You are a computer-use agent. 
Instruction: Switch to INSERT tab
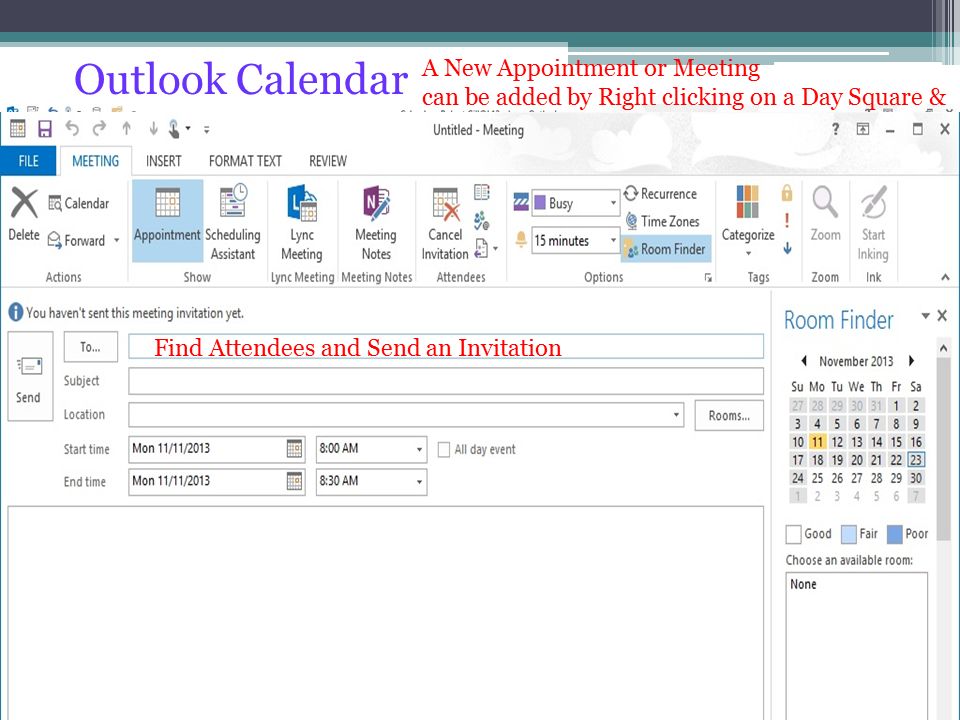163,161
